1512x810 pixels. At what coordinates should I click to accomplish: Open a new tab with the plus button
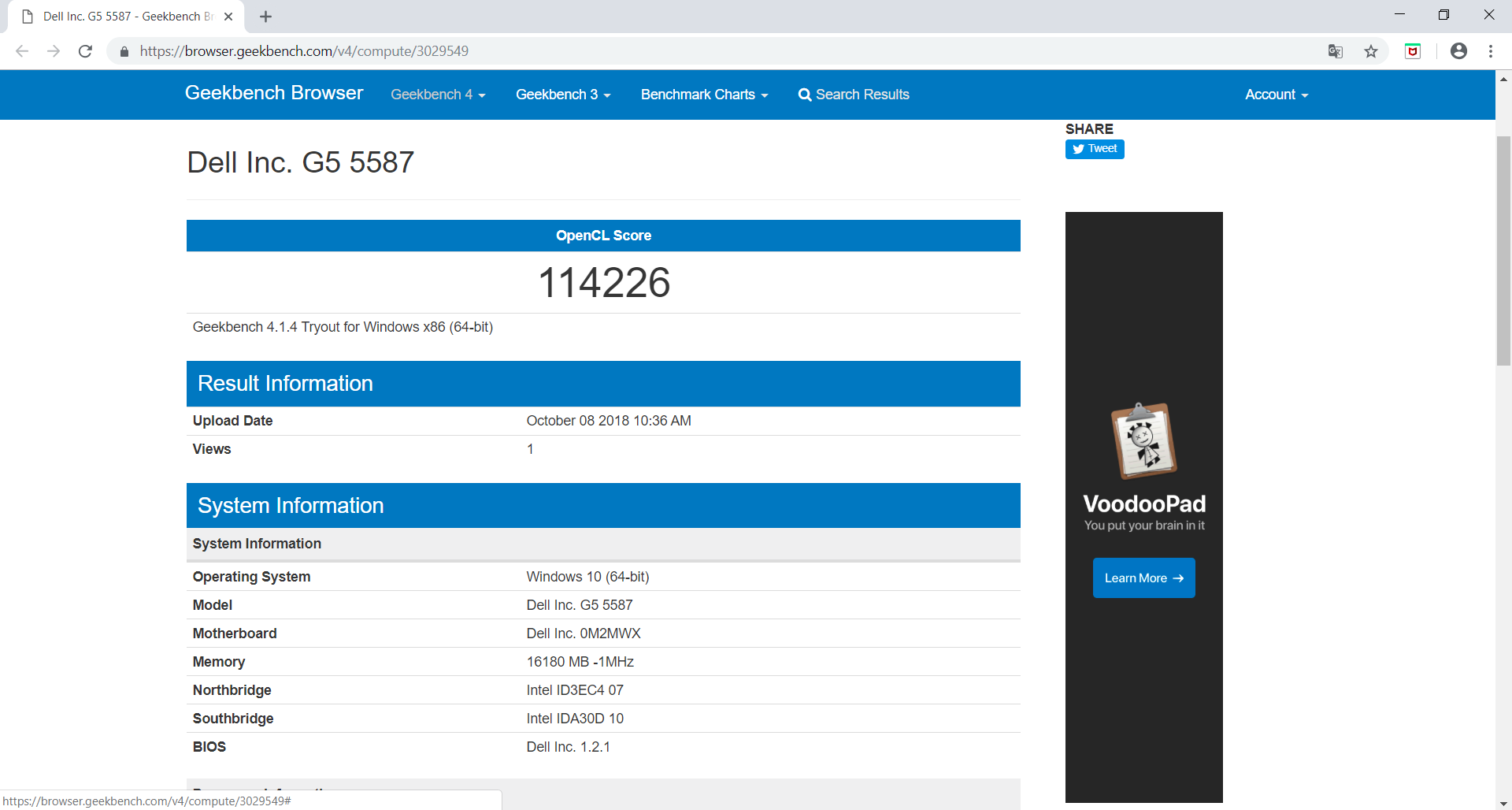click(265, 17)
